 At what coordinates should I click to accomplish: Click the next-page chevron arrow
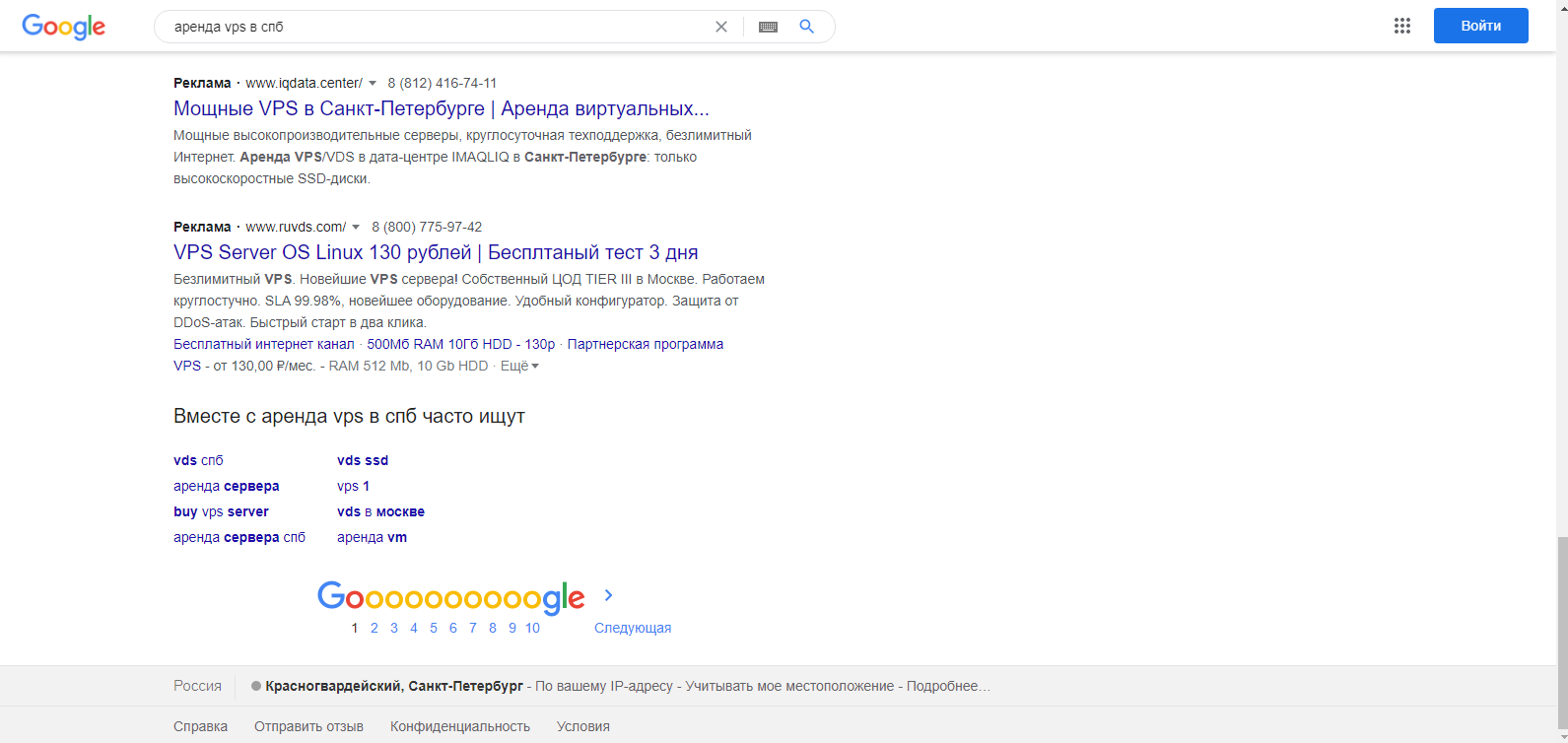(x=608, y=595)
